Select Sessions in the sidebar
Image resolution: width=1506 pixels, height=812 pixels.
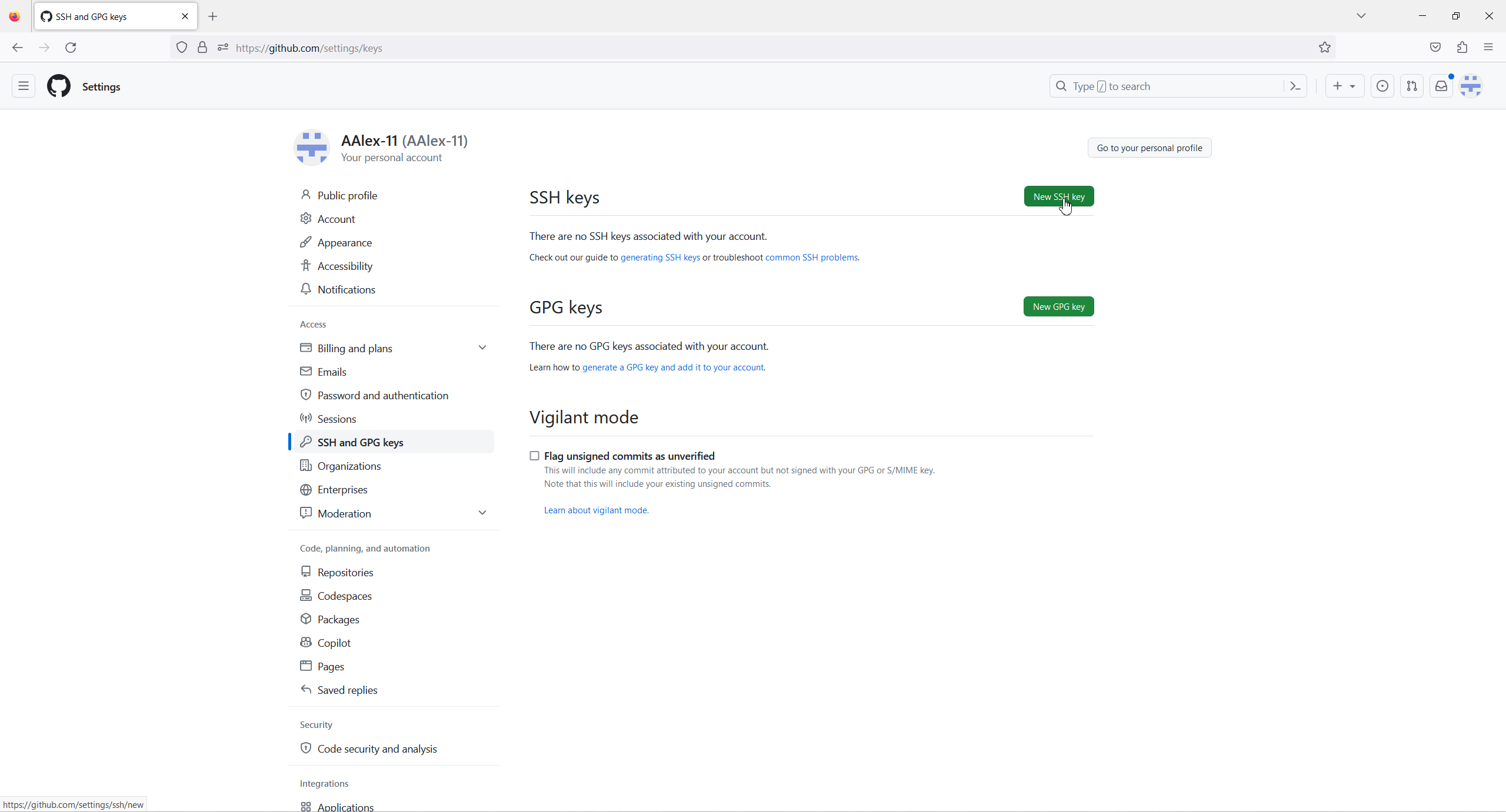coord(336,419)
